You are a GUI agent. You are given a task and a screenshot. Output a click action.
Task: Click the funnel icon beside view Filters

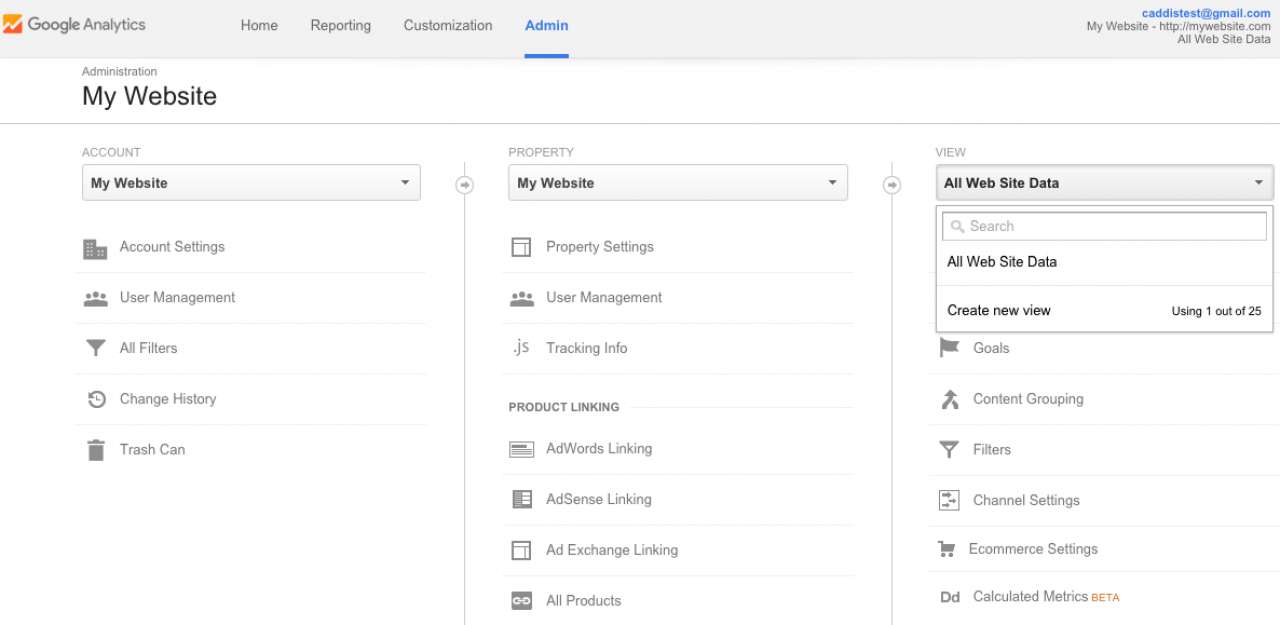click(949, 450)
